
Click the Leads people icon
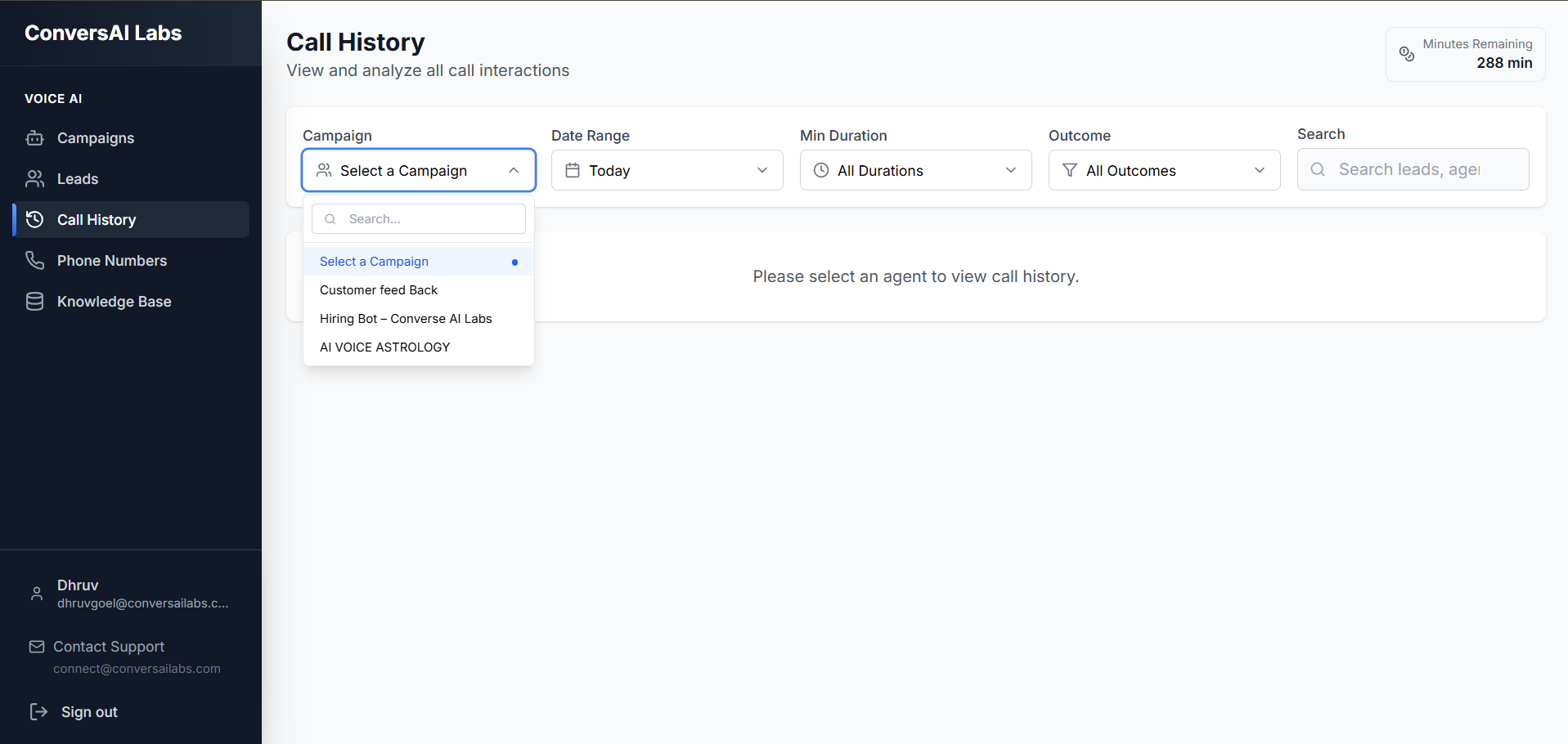pyautogui.click(x=34, y=179)
